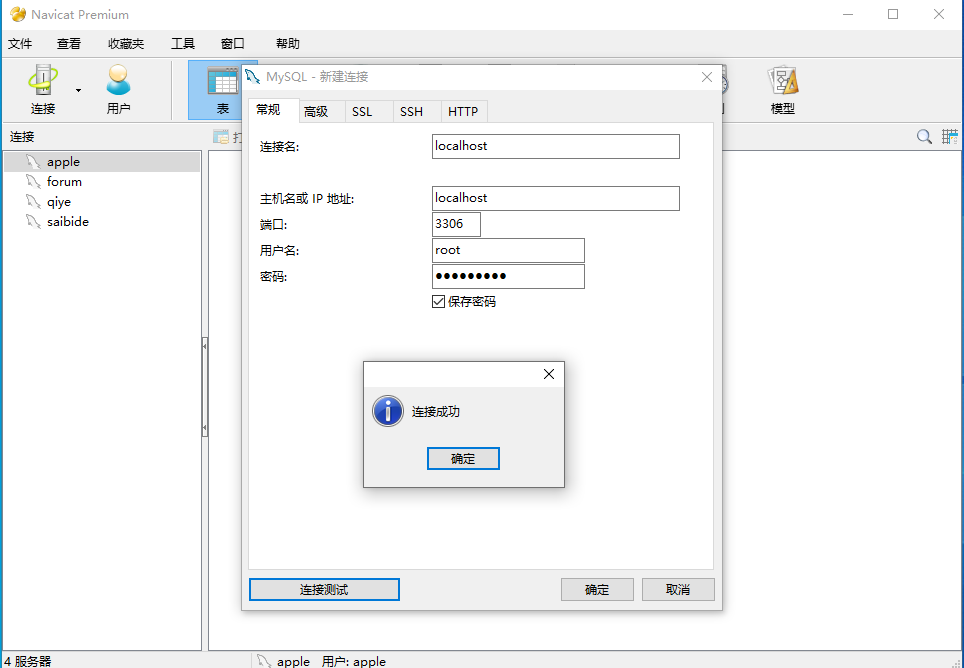The height and width of the screenshot is (668, 964).
Task: Expand the 连接 toolbar dropdown arrow
Action: pos(78,91)
